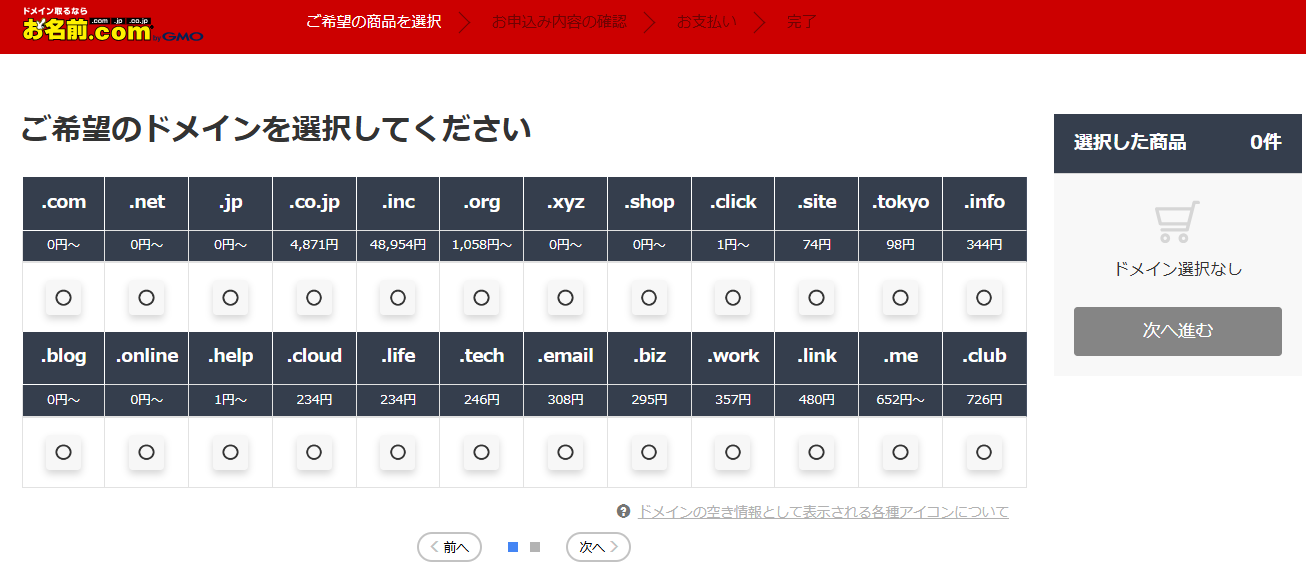The height and width of the screenshot is (572, 1306).
Task: Click the help question mark icon
Action: coord(624,511)
